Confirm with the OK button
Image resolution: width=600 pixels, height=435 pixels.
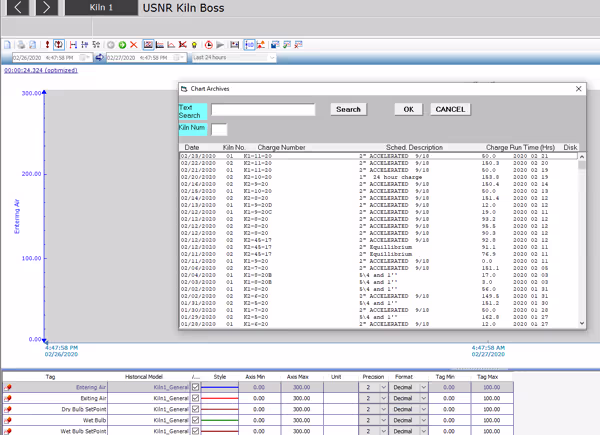tap(409, 109)
